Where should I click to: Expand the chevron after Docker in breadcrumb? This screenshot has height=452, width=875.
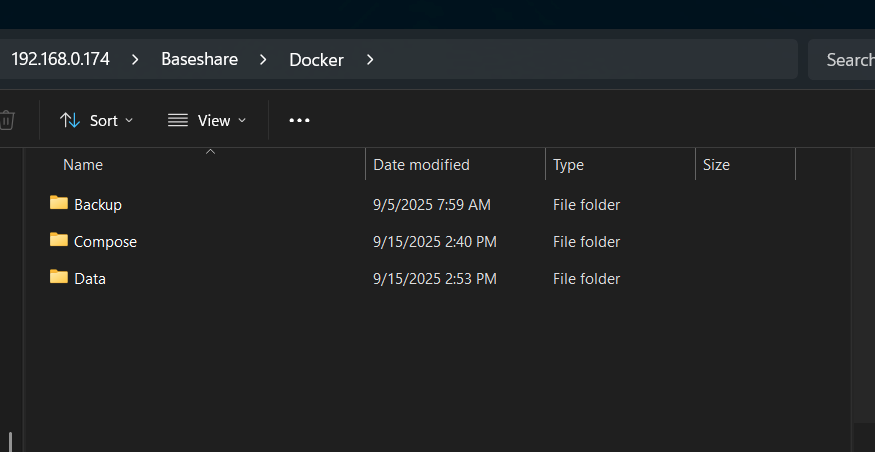[x=370, y=60]
